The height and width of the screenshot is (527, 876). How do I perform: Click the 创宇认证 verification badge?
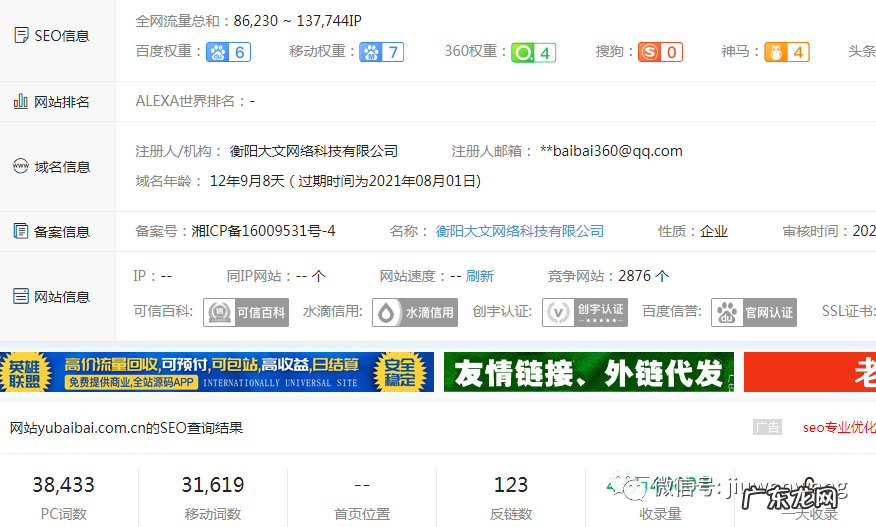585,312
